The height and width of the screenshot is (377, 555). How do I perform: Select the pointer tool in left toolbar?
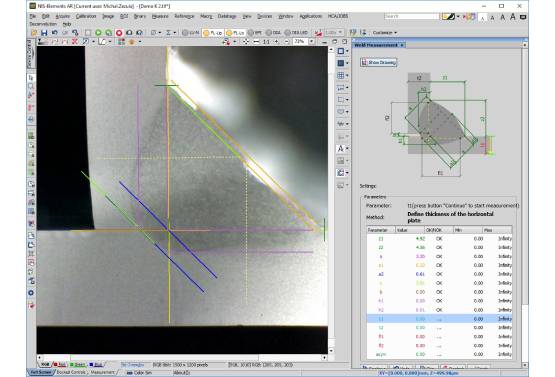point(31,78)
